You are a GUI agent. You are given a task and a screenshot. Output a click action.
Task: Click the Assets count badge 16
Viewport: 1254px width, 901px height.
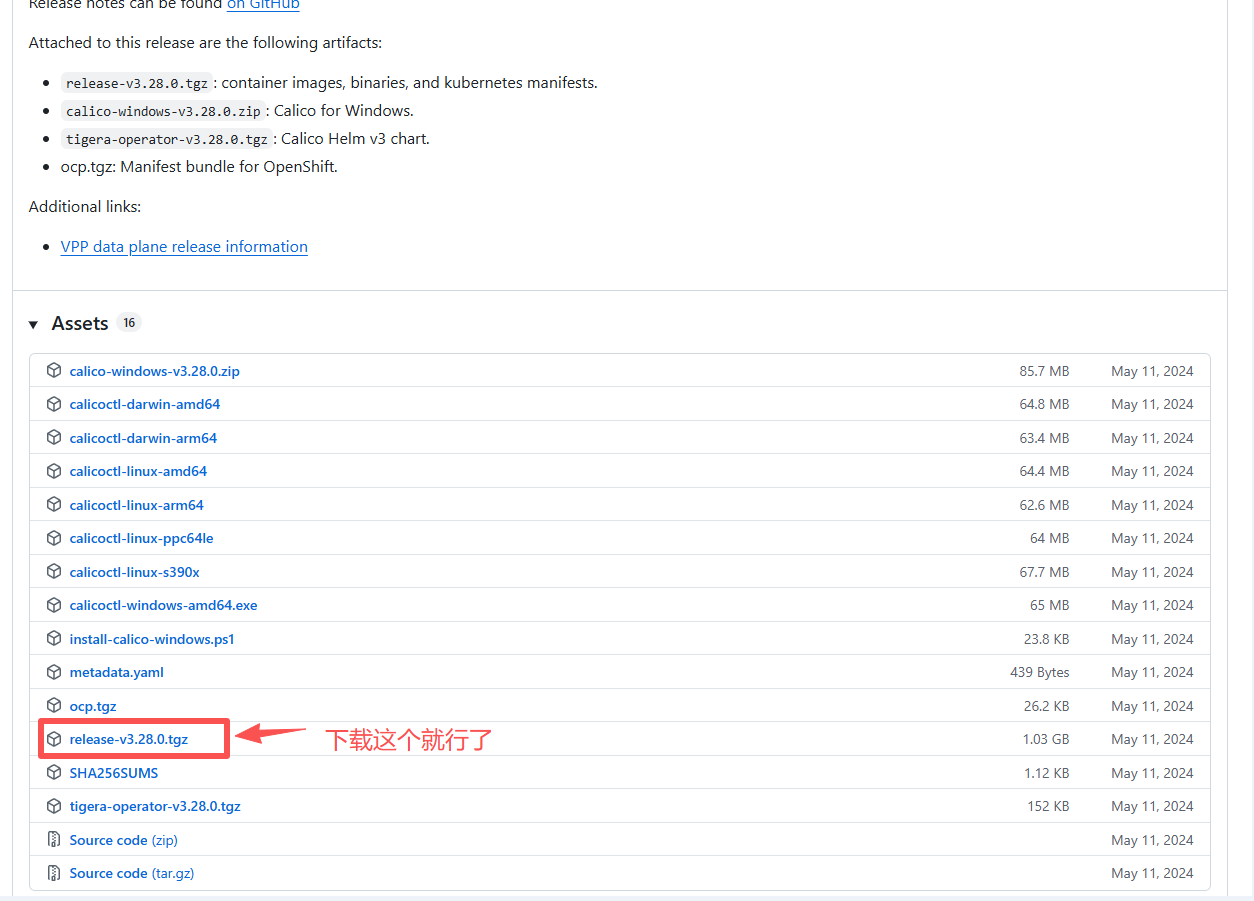(129, 323)
